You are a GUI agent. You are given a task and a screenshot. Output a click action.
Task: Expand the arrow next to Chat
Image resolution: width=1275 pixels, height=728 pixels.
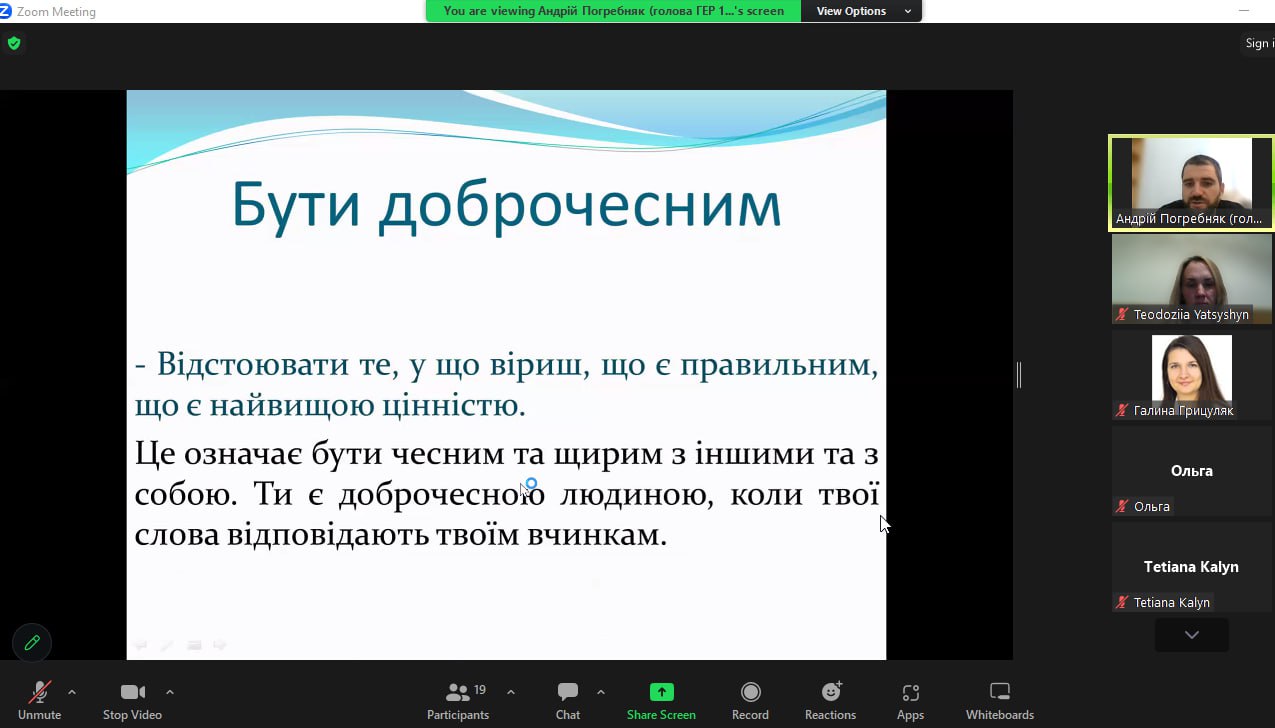[x=600, y=692]
